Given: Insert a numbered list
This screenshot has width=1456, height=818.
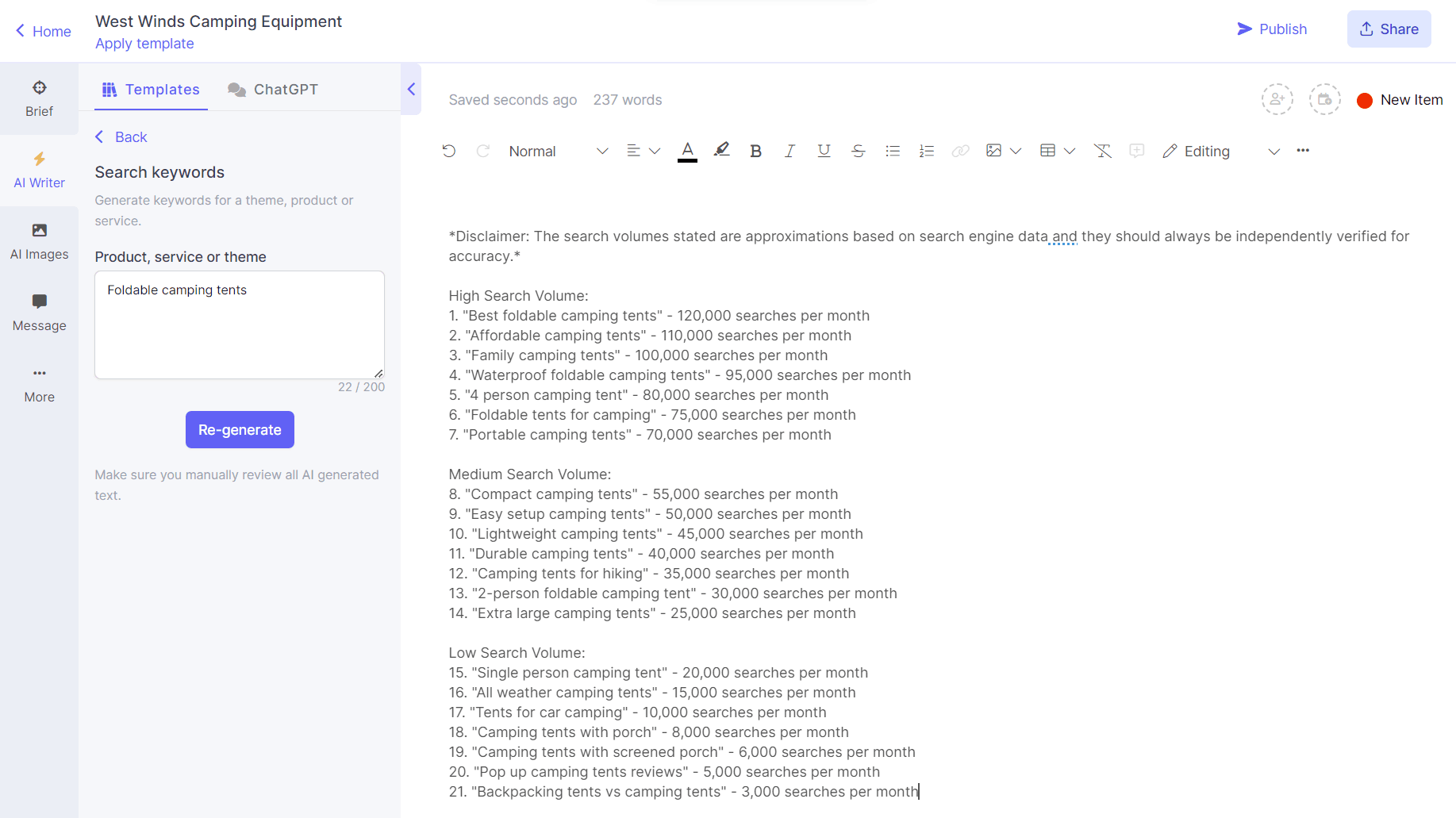Looking at the screenshot, I should [x=926, y=151].
